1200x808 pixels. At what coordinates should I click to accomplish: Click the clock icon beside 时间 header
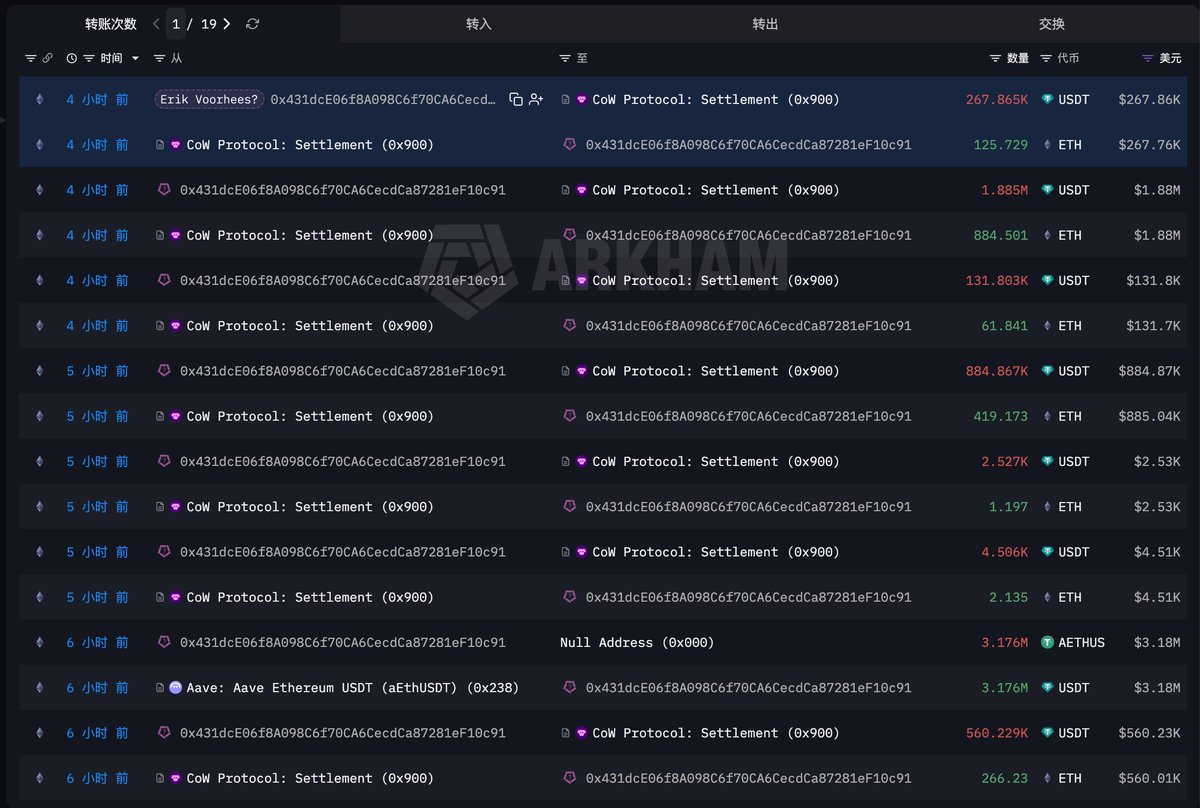(x=72, y=58)
